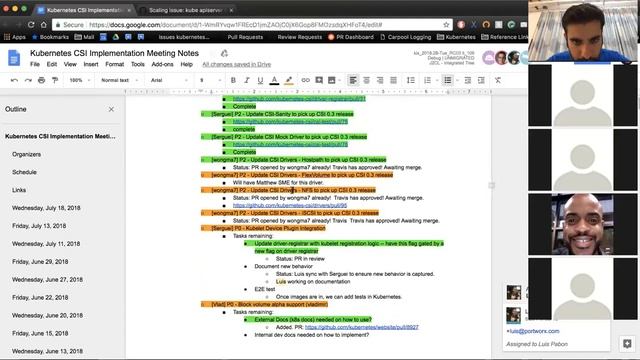Open the Edit menu
The image size is (640, 360).
click(x=52, y=64)
